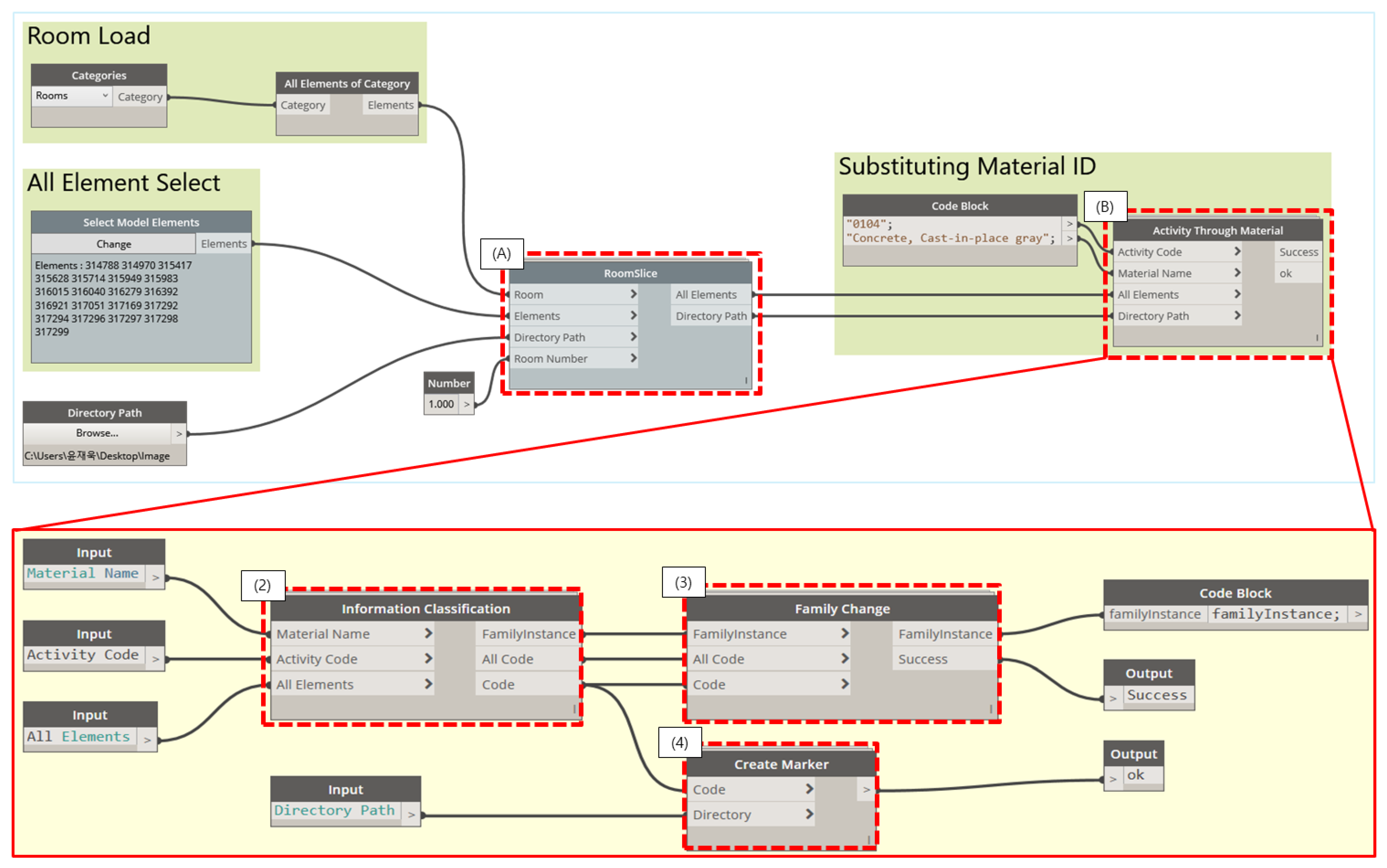The width and height of the screenshot is (1387, 868).
Task: Click the Browse... button in Directory Path
Action: pyautogui.click(x=96, y=434)
